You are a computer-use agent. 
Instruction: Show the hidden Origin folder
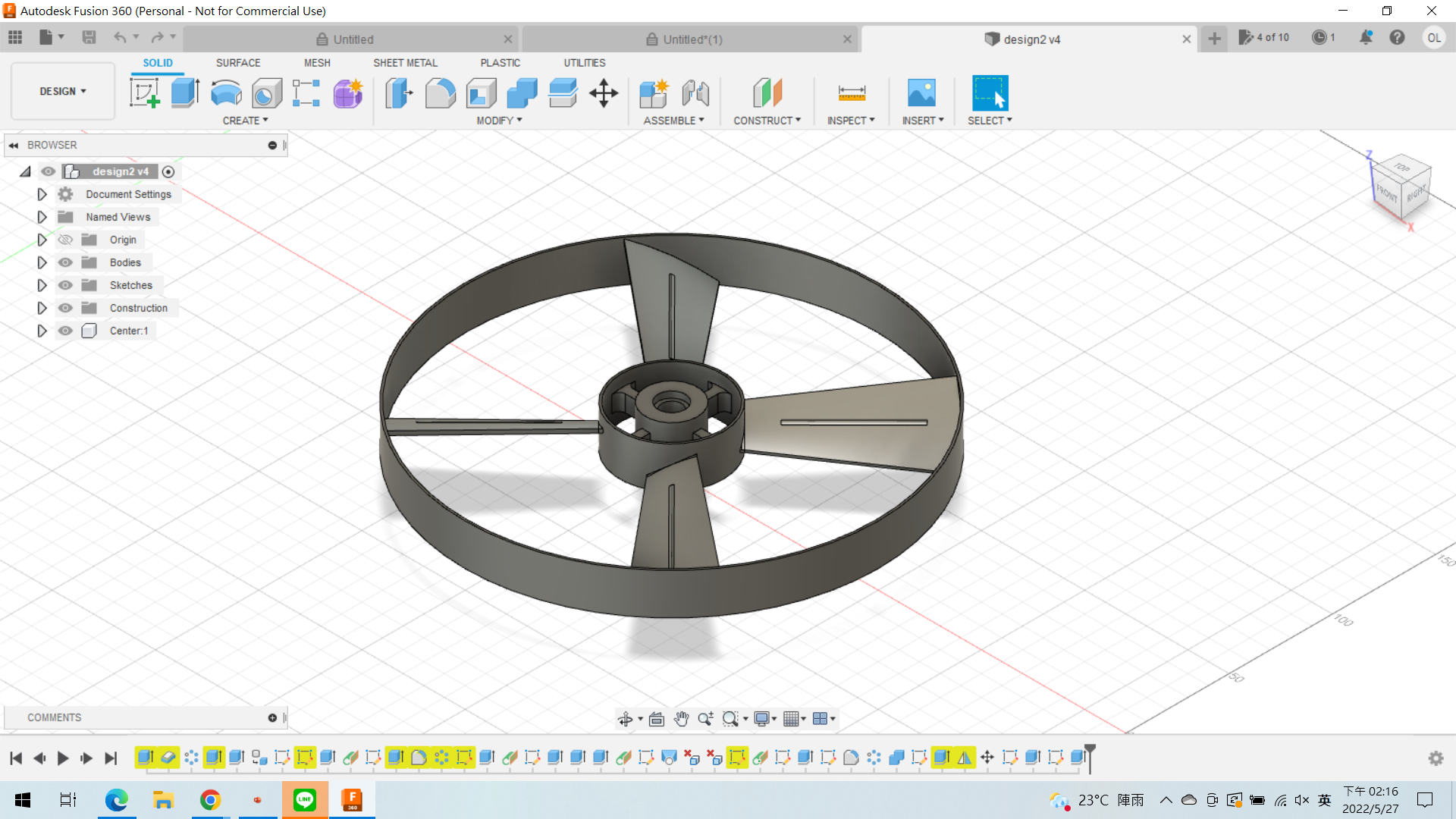point(66,240)
